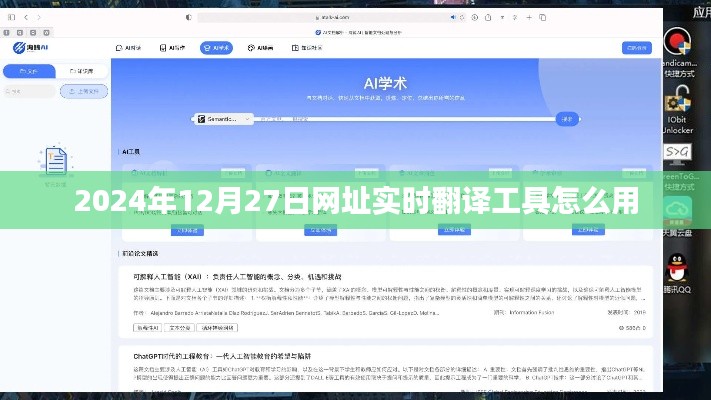
Task: Click the AI工具 section heading
Action: coord(131,152)
